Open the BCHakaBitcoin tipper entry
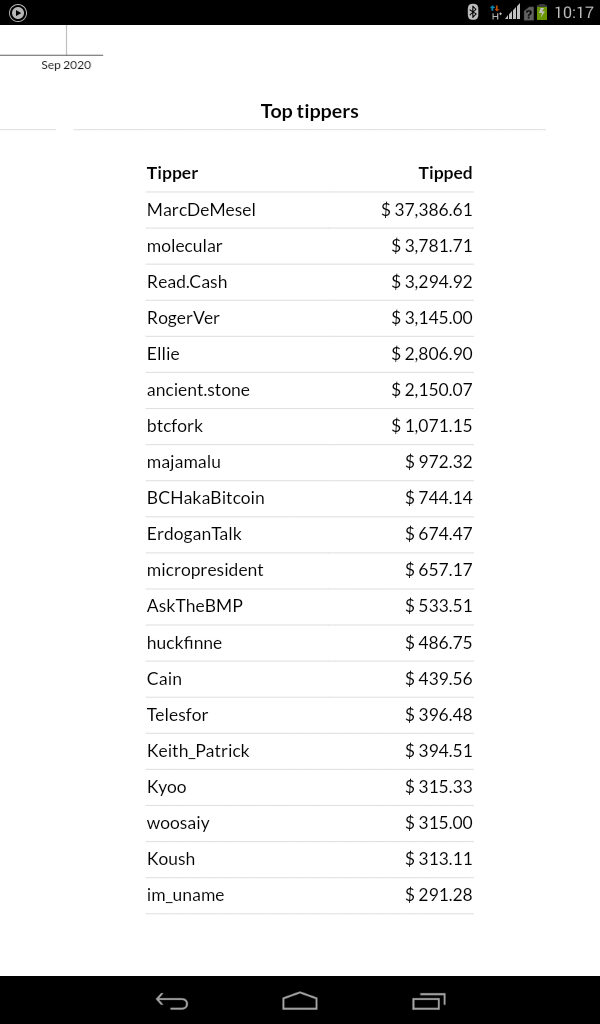 (x=206, y=498)
